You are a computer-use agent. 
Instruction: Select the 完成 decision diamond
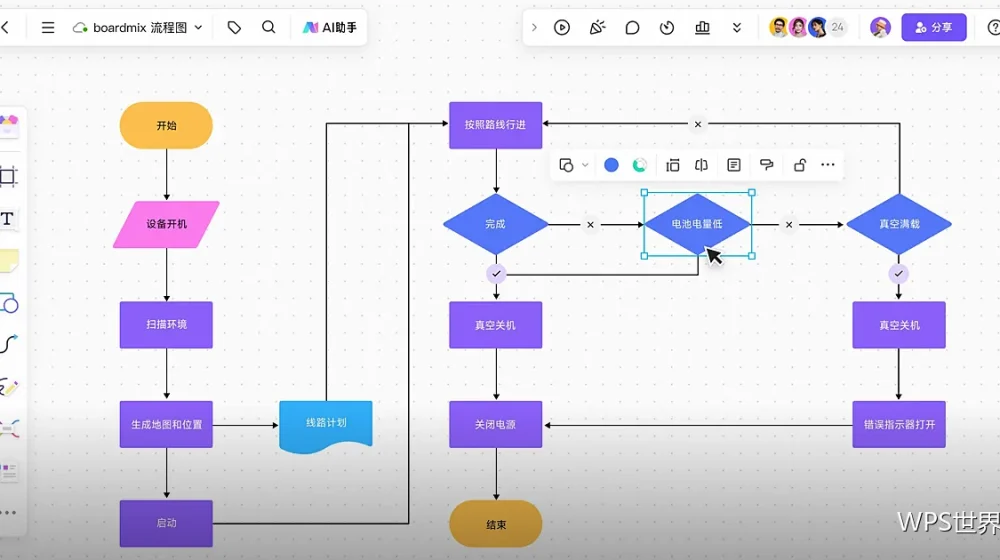[496, 224]
